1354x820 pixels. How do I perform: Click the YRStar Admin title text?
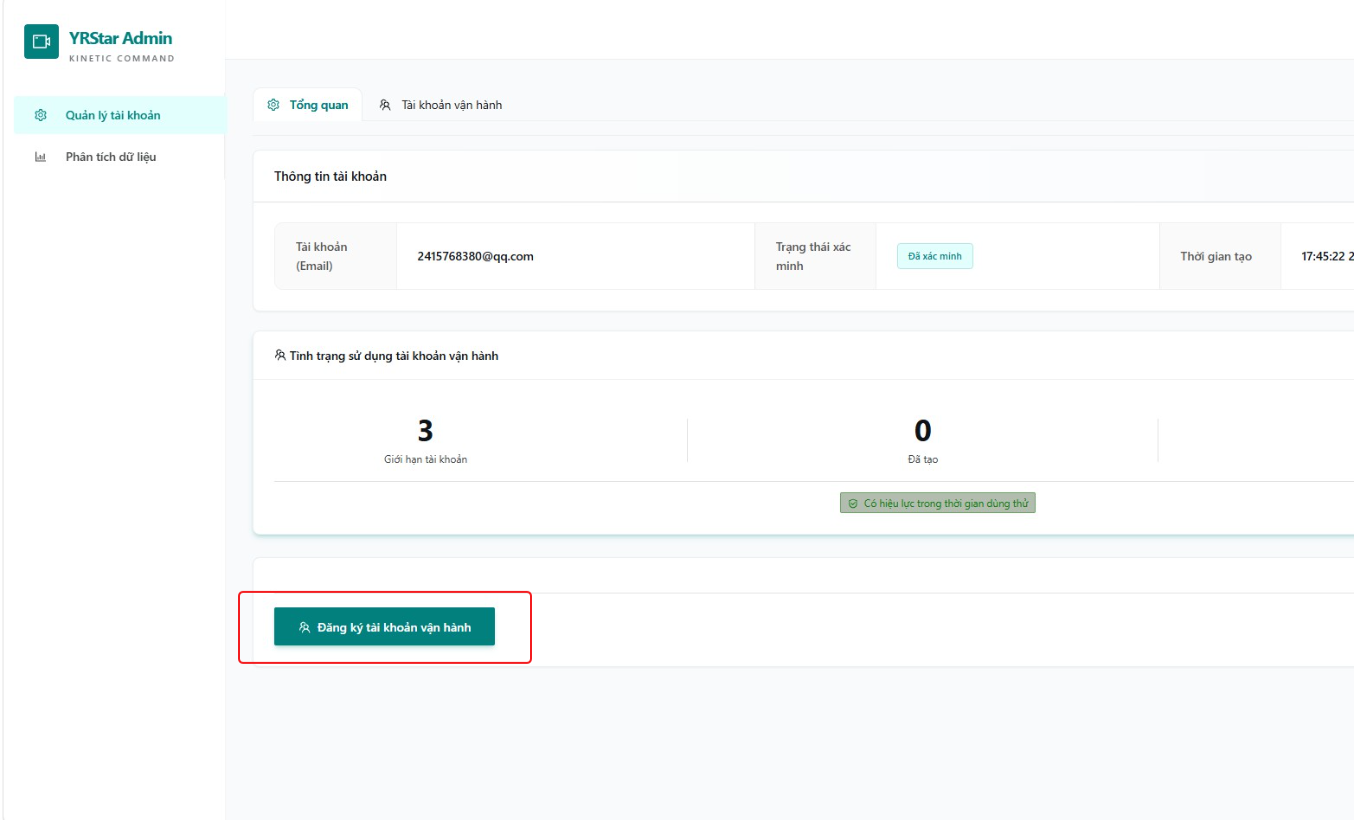click(121, 38)
